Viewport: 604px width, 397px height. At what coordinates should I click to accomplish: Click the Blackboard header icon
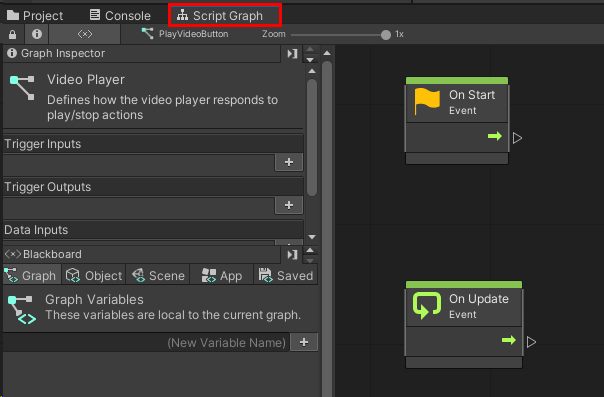point(12,254)
